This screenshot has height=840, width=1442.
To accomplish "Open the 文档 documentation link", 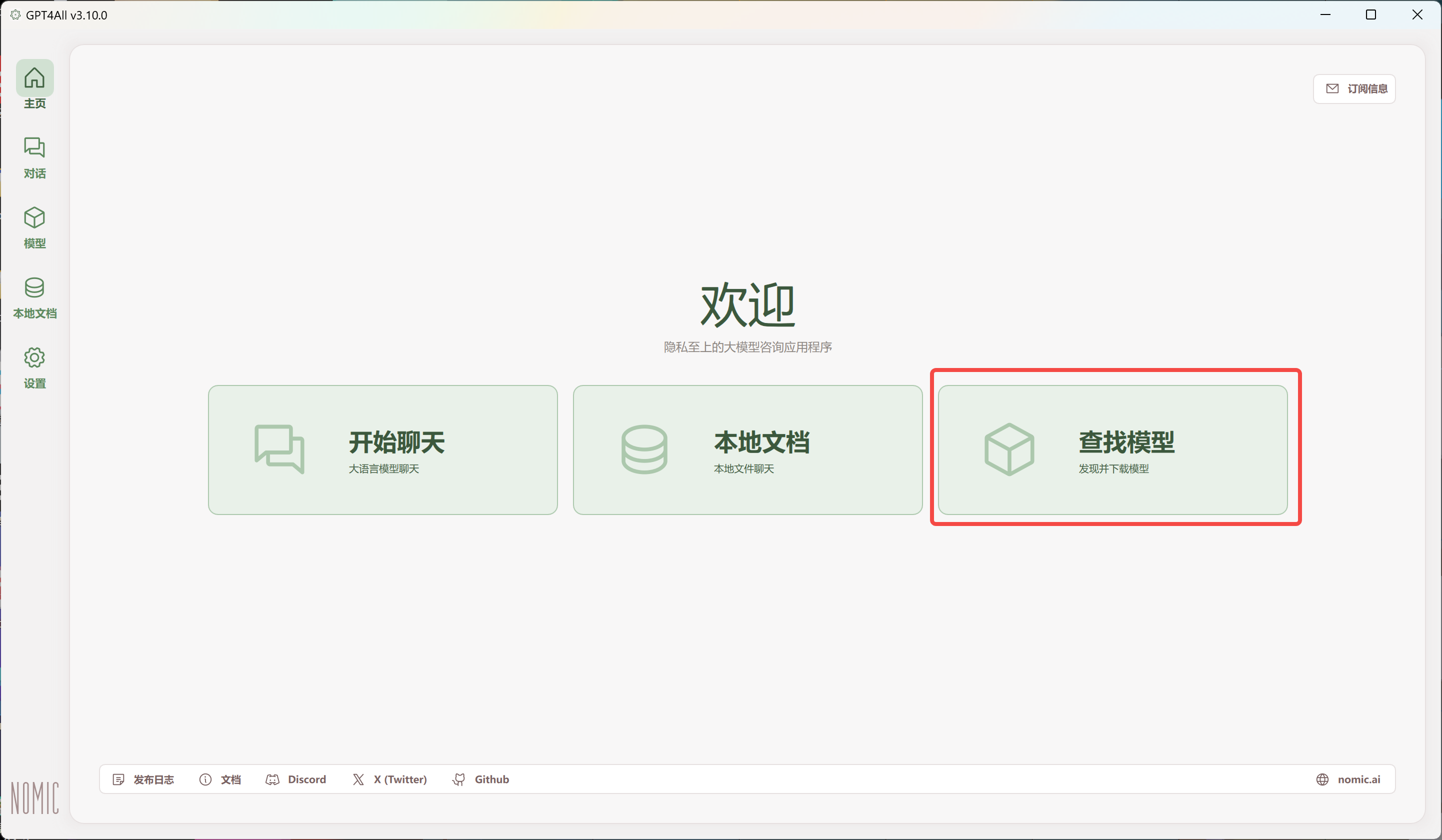I will (230, 779).
